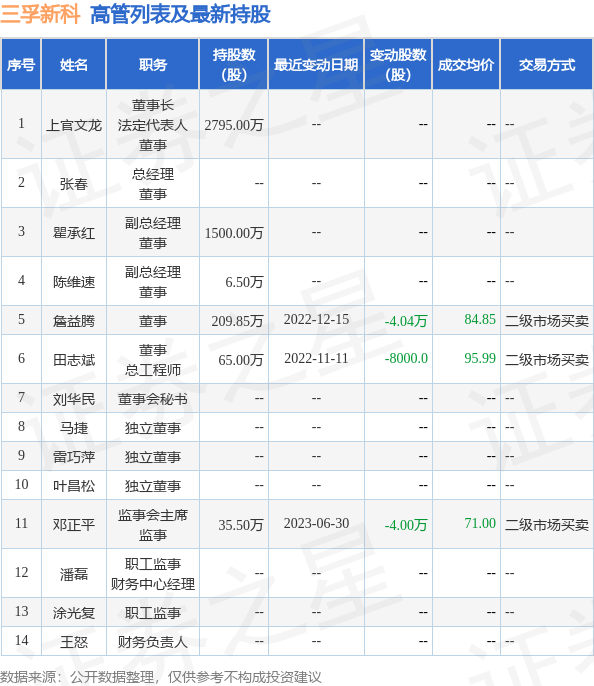Click the 监事会主席 position text
Viewport: 594px width, 686px height.
point(153,515)
